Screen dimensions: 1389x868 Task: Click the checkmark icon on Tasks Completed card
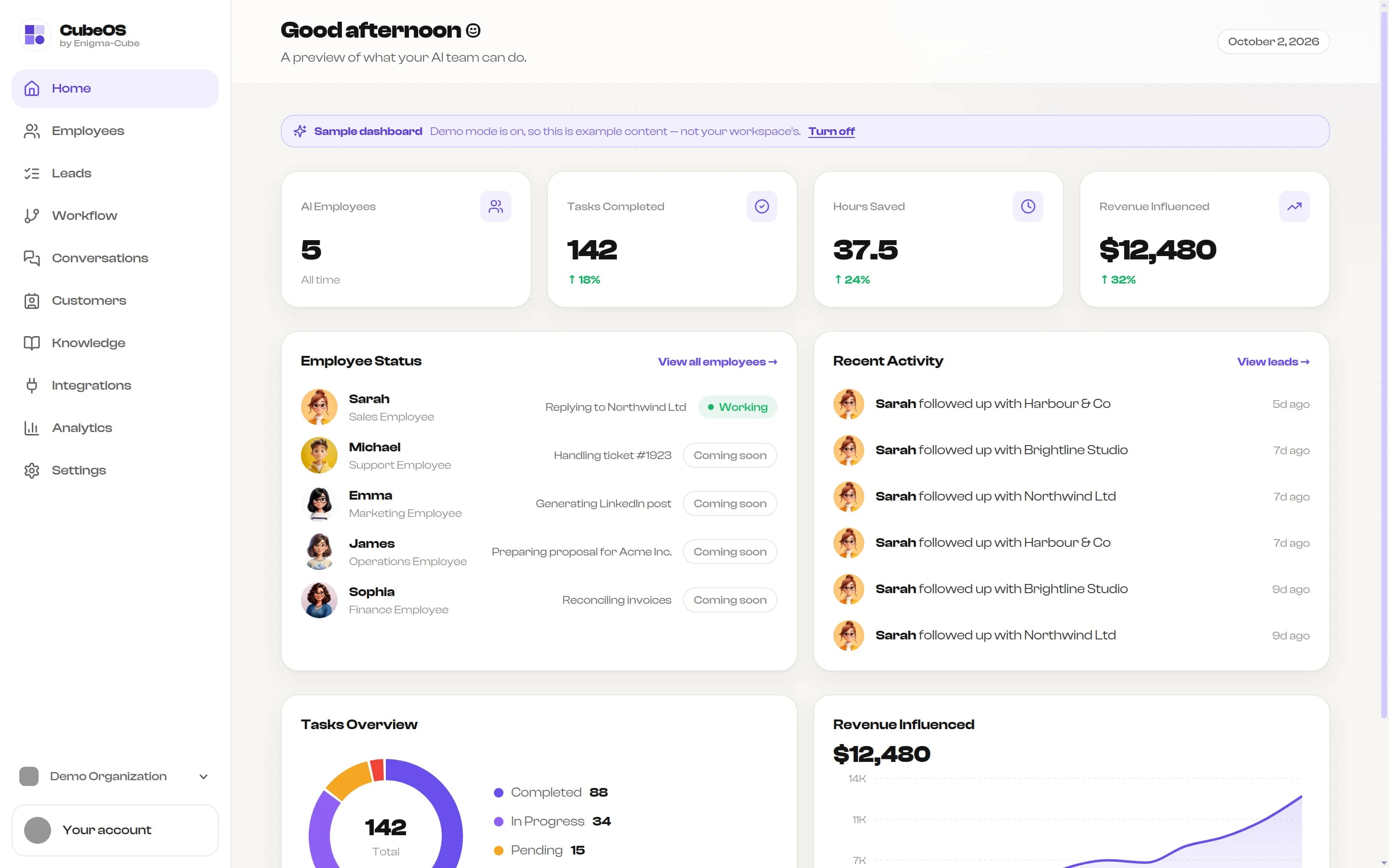pyautogui.click(x=762, y=206)
